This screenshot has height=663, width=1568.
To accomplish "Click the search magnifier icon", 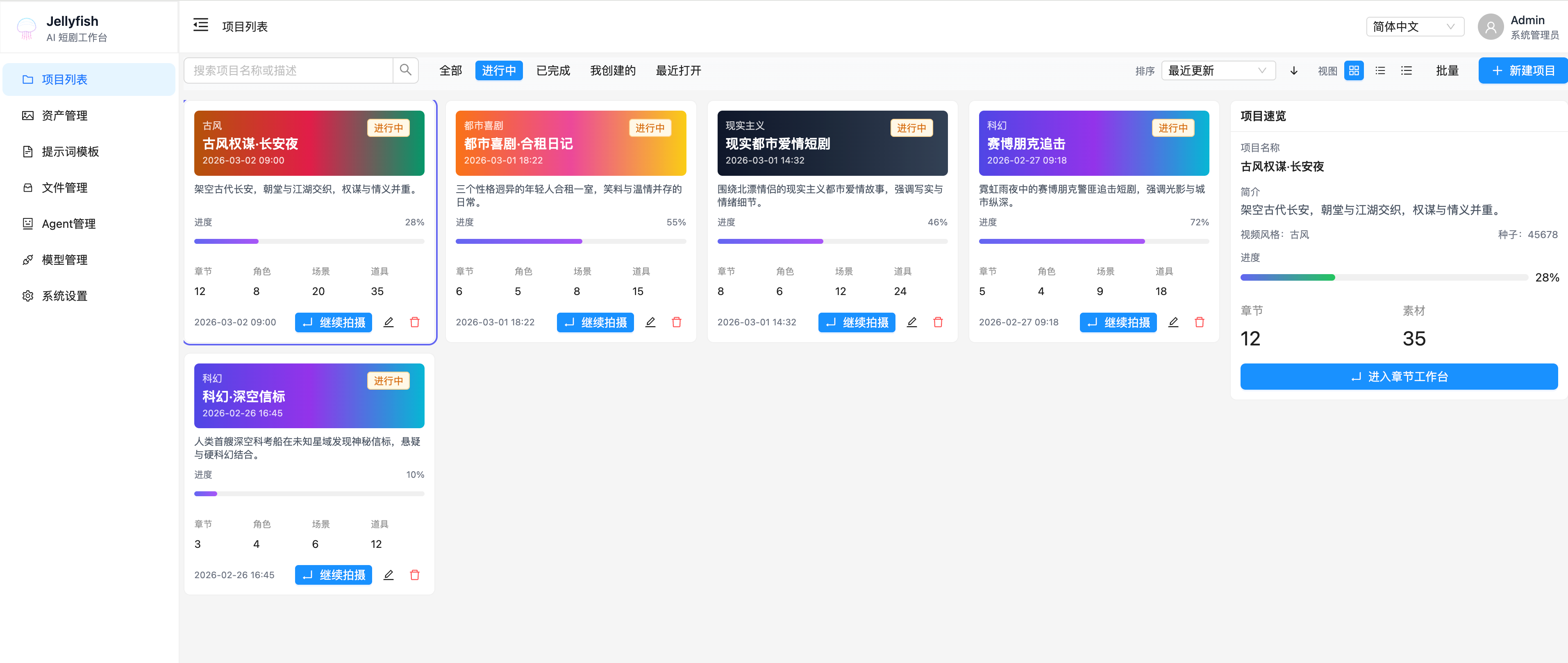I will (405, 70).
